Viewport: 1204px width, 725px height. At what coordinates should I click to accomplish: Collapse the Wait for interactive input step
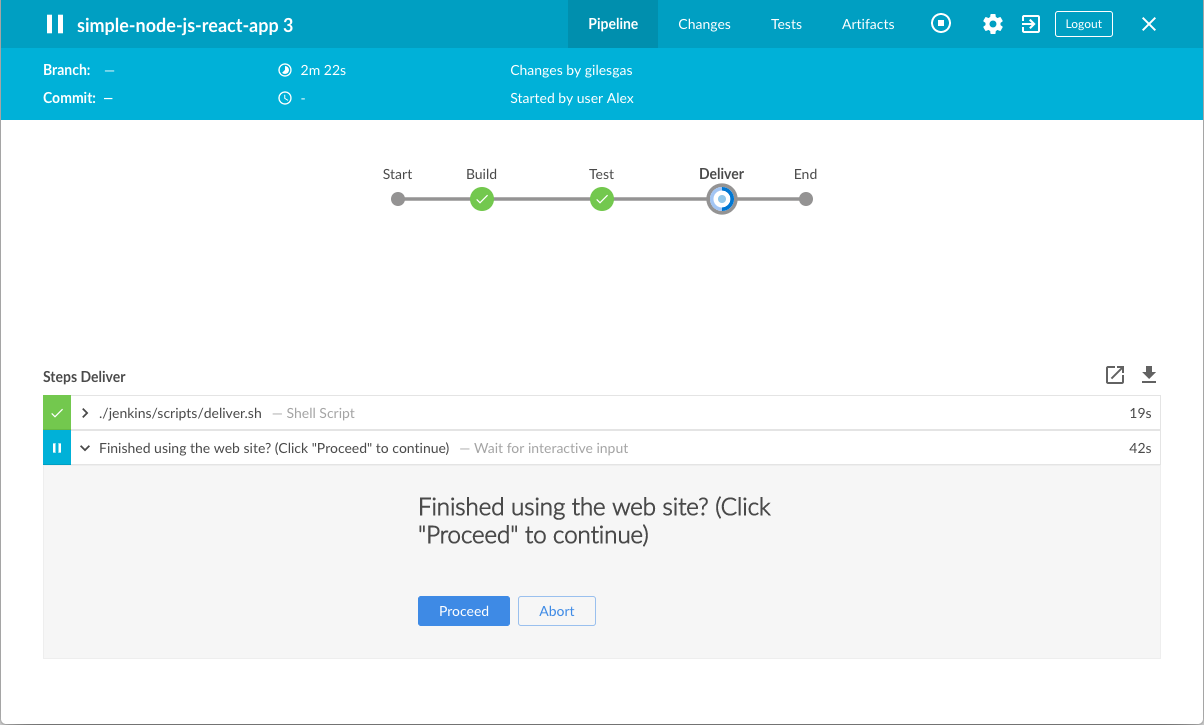point(86,448)
